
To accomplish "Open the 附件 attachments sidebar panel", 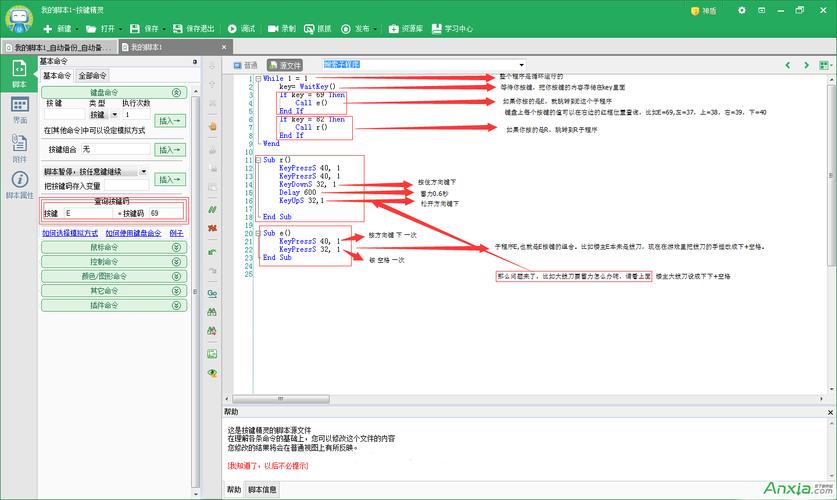I will tap(19, 148).
